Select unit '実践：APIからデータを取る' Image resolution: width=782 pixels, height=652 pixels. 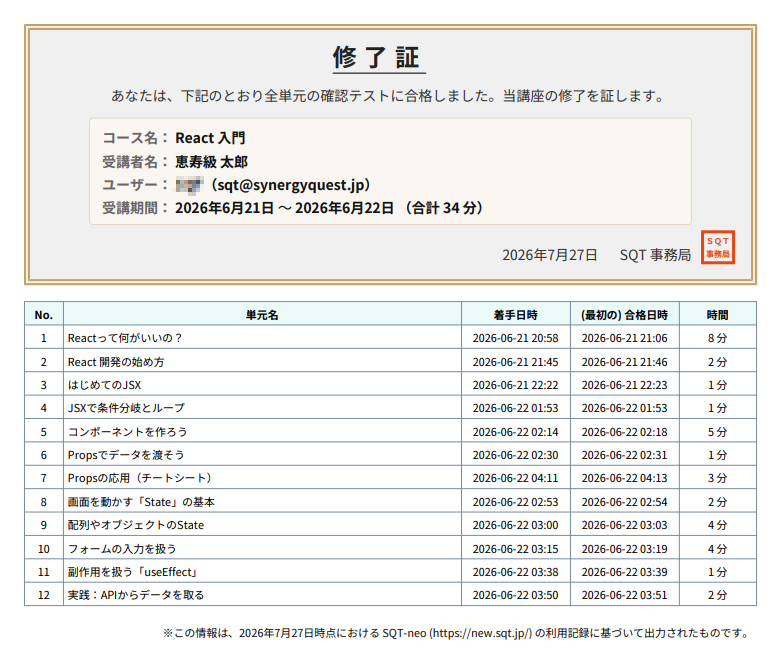tap(136, 595)
